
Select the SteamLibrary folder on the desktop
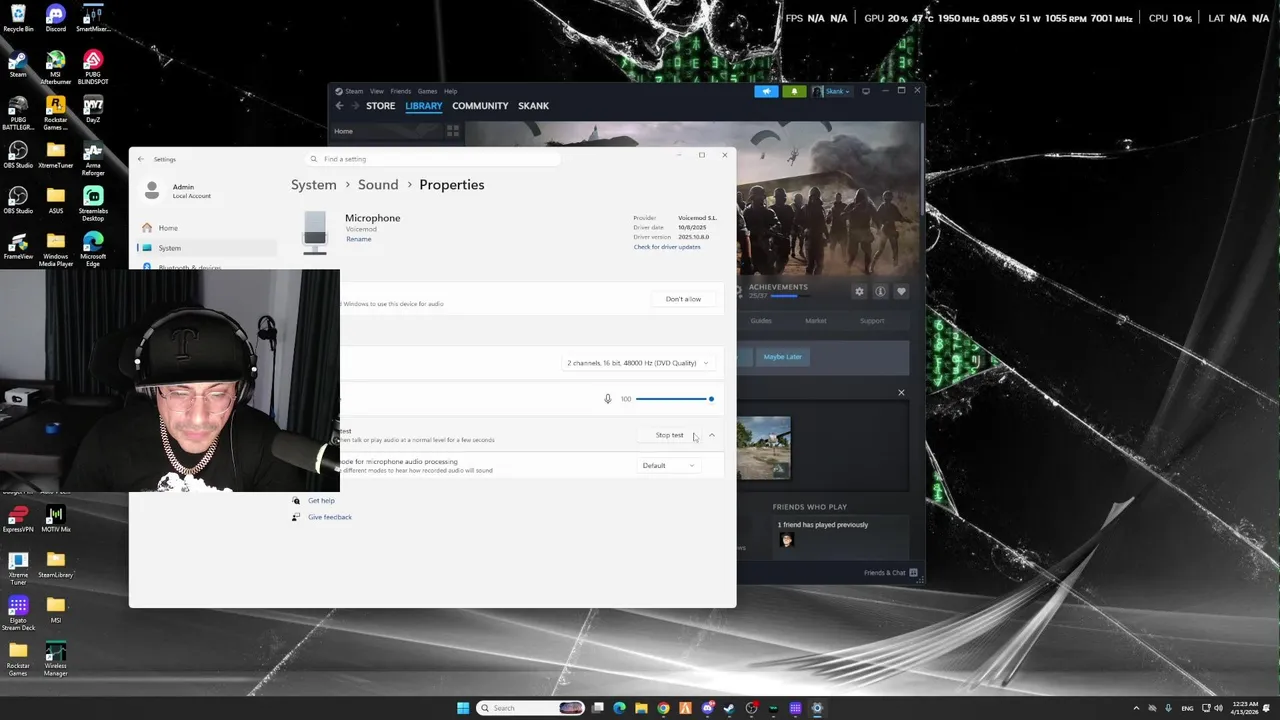click(56, 565)
